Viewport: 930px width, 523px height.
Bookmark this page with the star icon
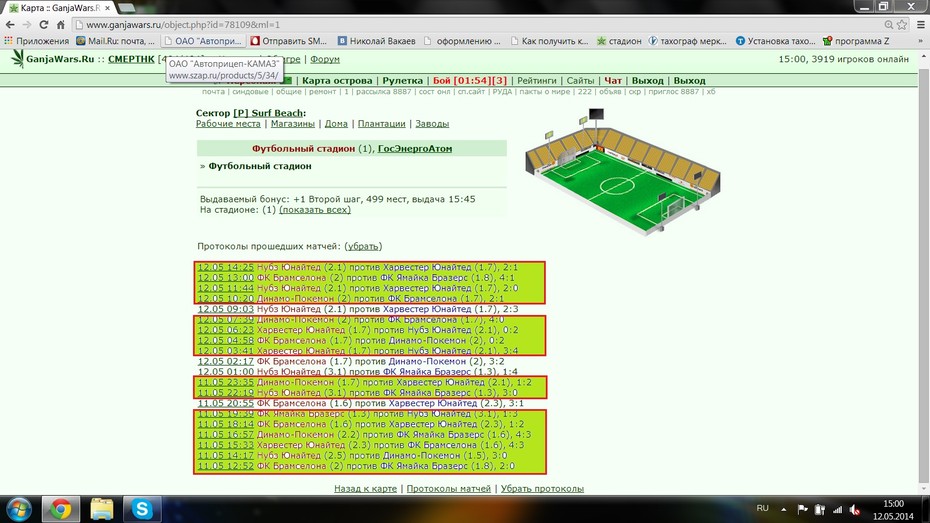click(x=902, y=25)
